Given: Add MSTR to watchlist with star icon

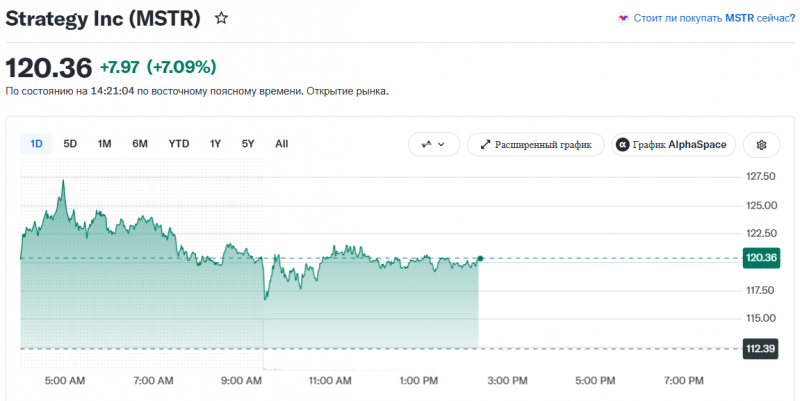Looking at the screenshot, I should point(221,18).
